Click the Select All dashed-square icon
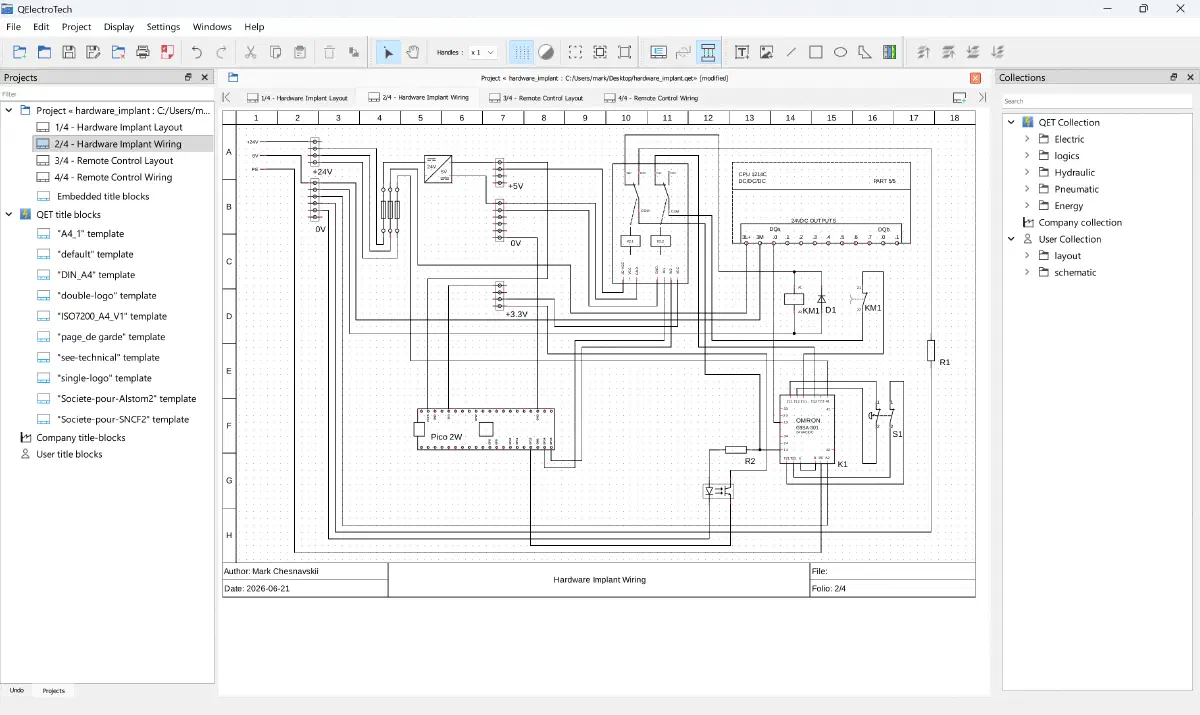1200x715 pixels. click(576, 52)
